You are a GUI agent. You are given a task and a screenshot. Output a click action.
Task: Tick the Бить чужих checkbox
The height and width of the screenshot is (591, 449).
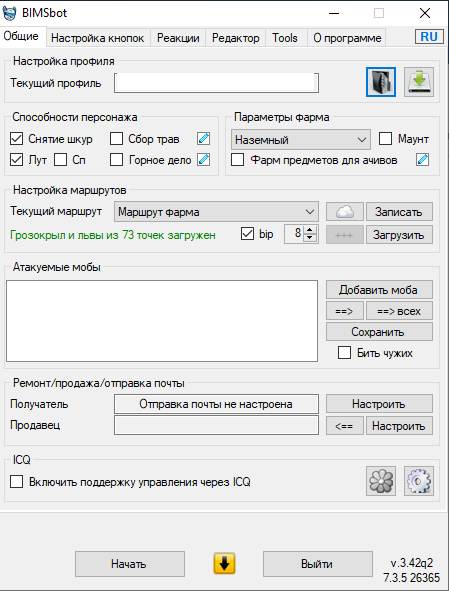tap(344, 353)
